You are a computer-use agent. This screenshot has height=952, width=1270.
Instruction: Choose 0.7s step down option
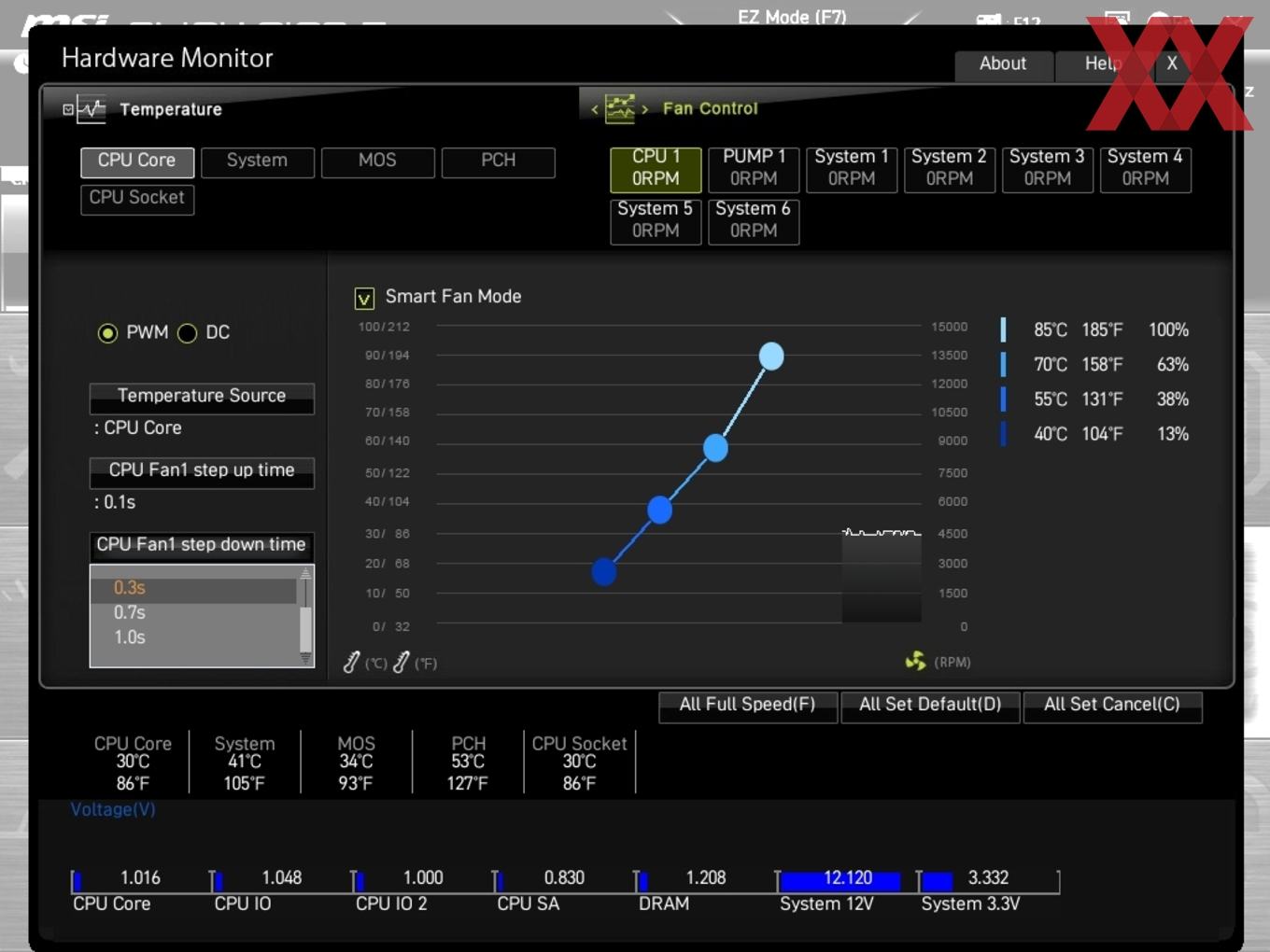(194, 613)
